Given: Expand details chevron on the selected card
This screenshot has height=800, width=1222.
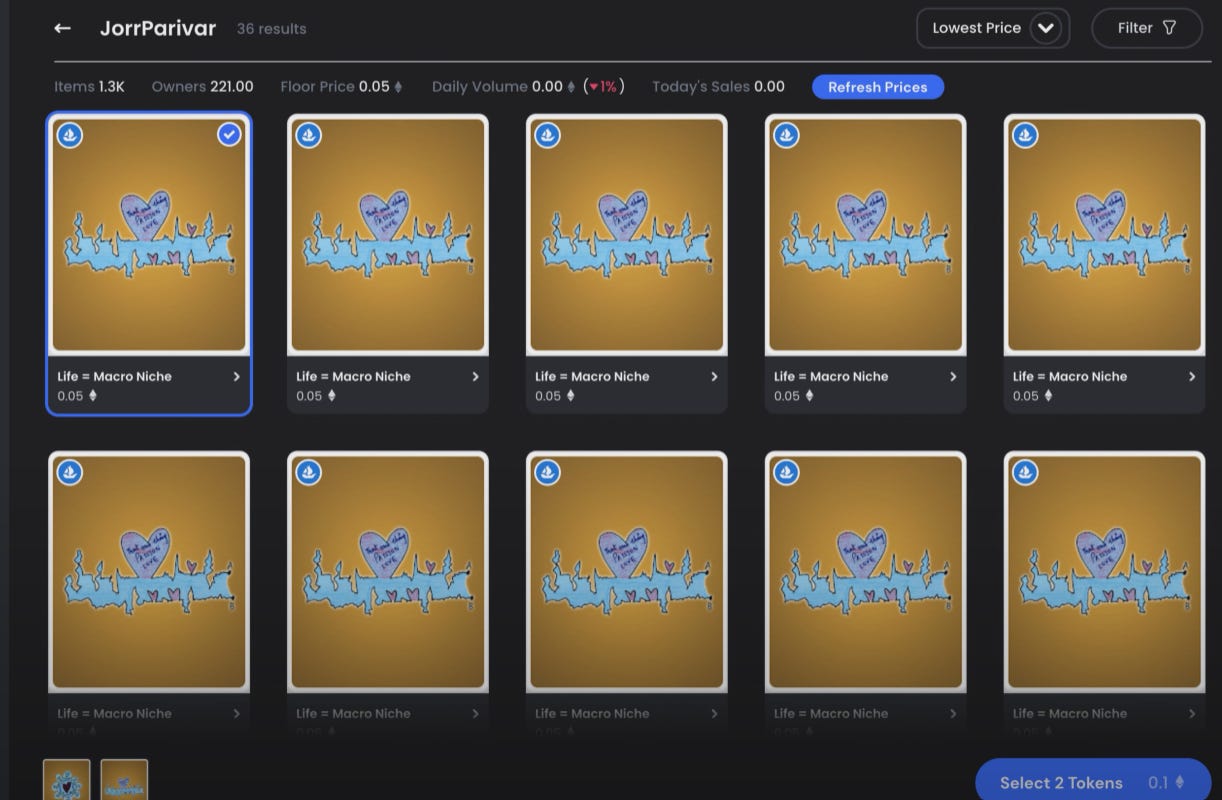Looking at the screenshot, I should click(x=236, y=377).
